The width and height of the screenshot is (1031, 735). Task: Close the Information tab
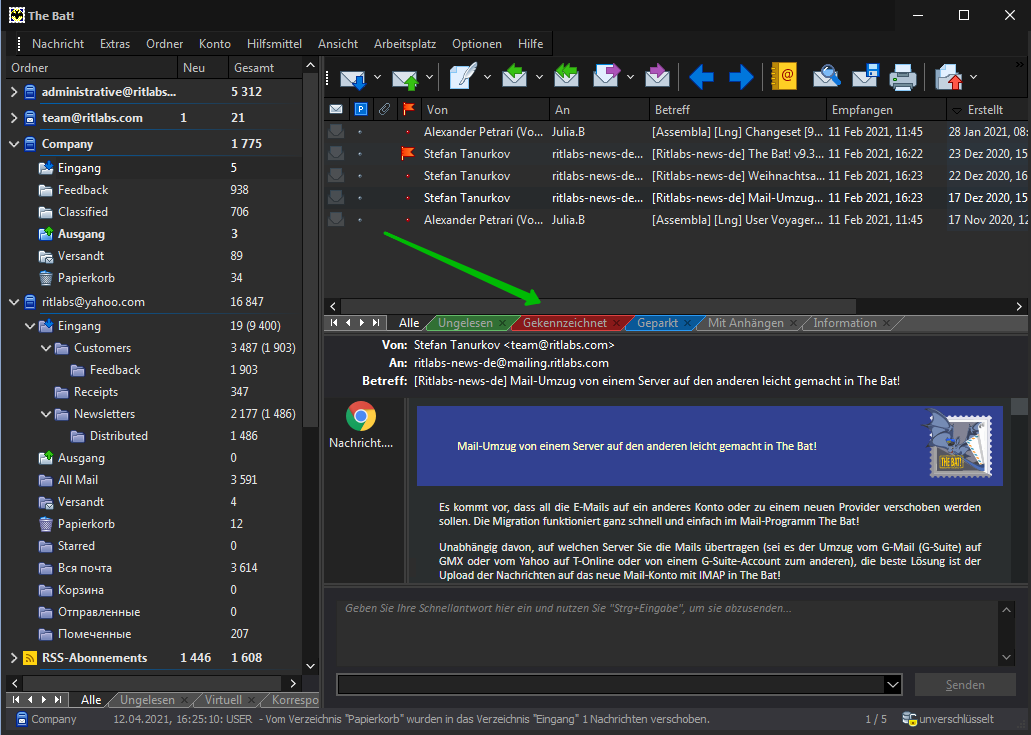tap(886, 323)
